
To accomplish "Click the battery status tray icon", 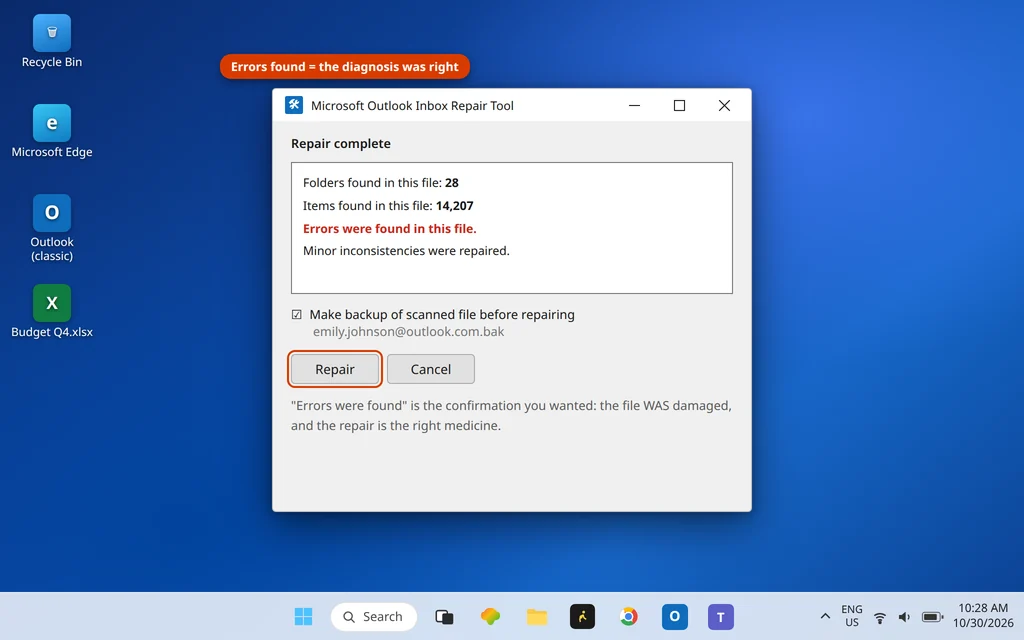I will (933, 616).
